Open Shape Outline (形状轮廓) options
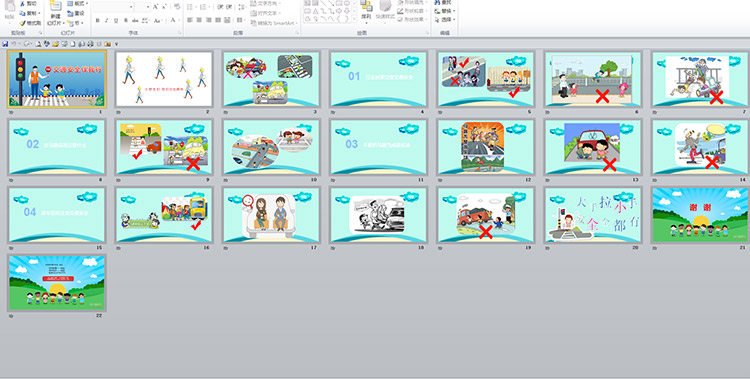 click(412, 11)
